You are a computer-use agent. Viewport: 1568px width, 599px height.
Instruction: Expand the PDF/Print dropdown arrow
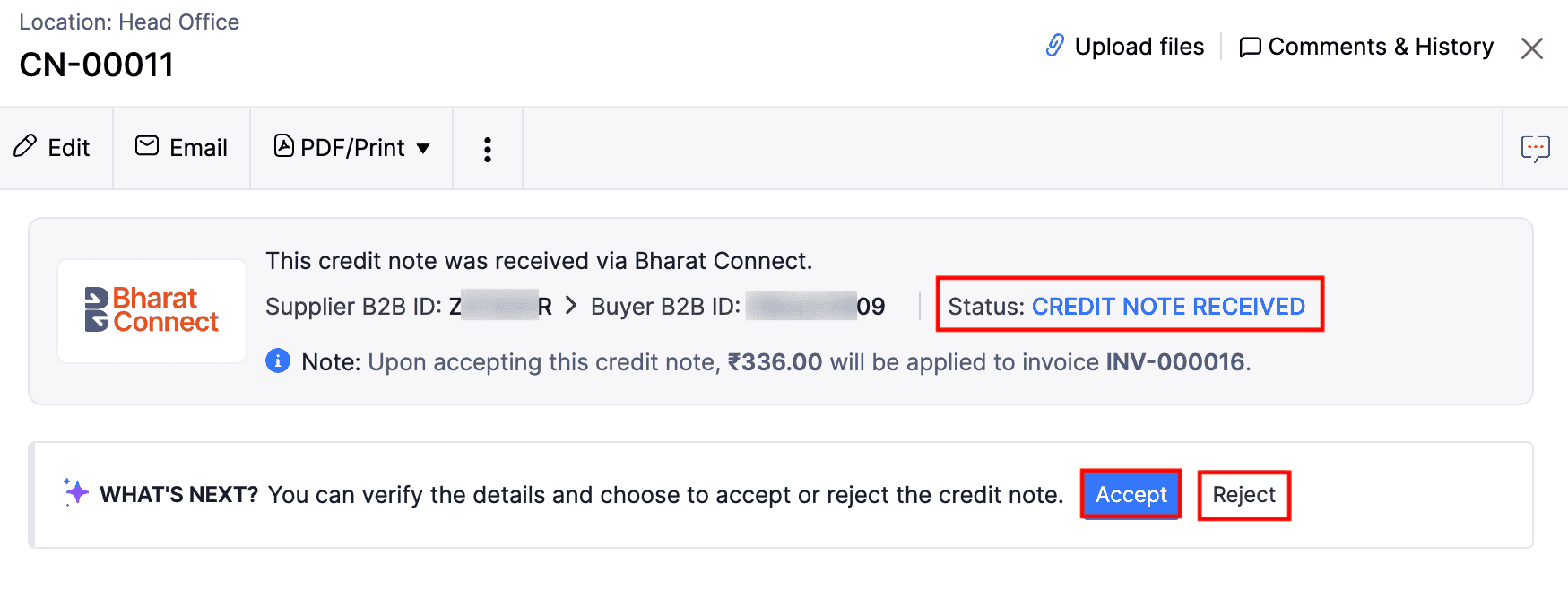(x=423, y=148)
